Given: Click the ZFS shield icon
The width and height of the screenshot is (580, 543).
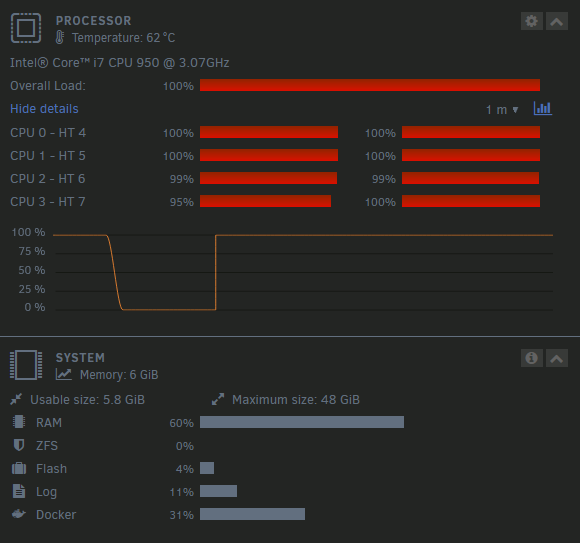Looking at the screenshot, I should click(x=19, y=445).
